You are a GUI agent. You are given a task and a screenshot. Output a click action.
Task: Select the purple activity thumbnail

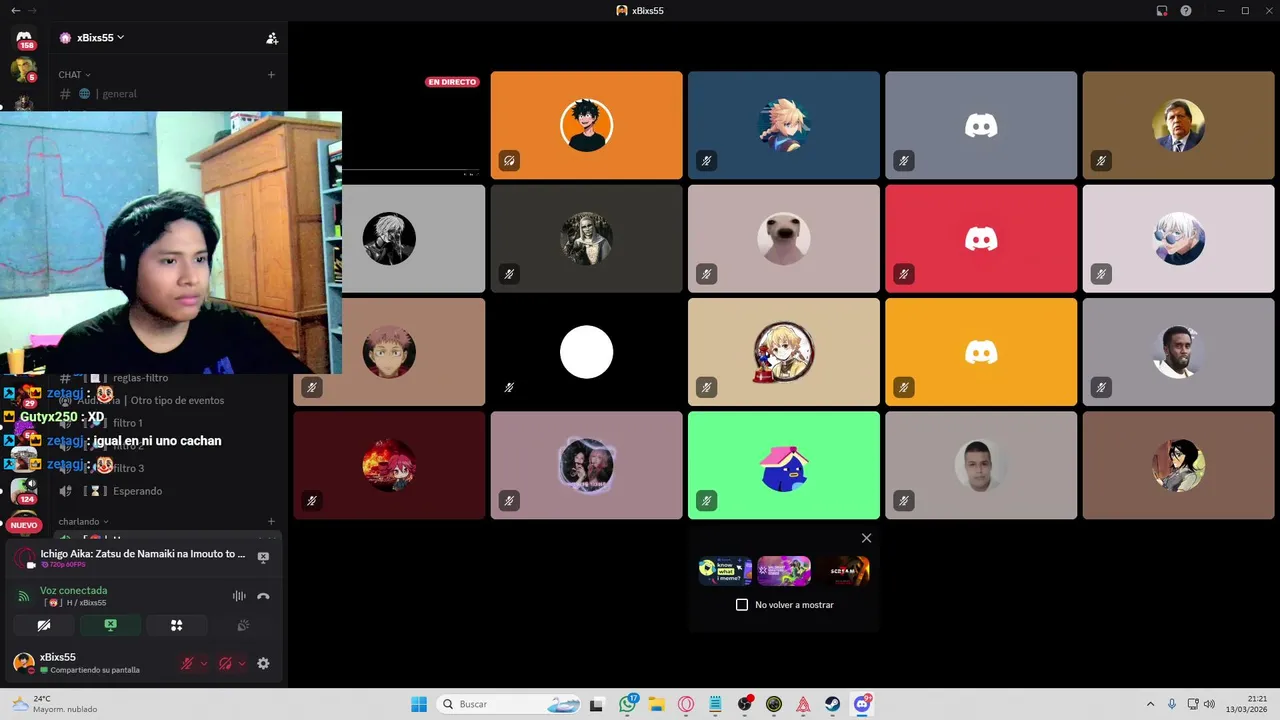784,571
